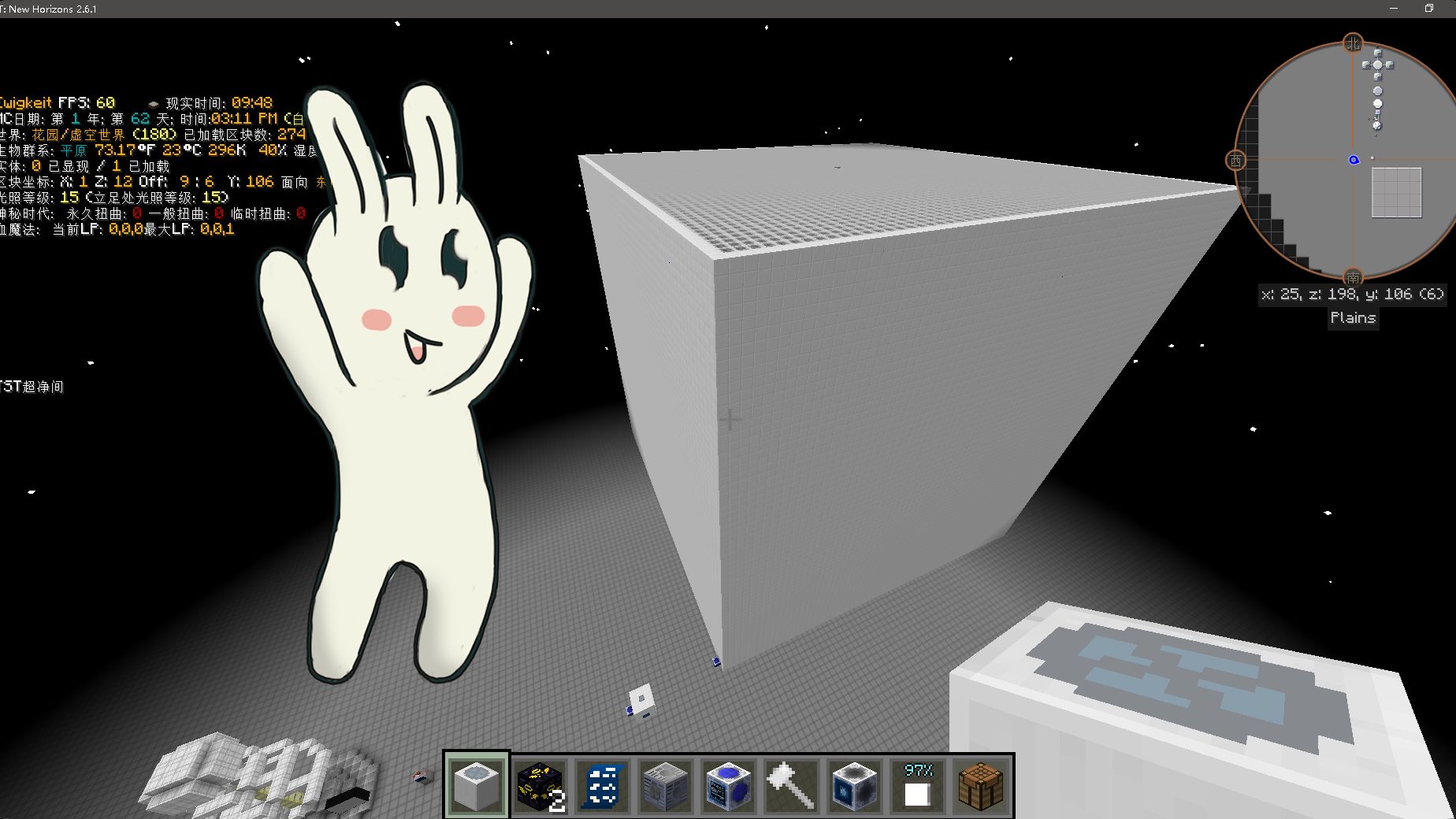Click the minimap coordinates readout
Viewport: 1456px width, 819px height.
tap(1353, 295)
